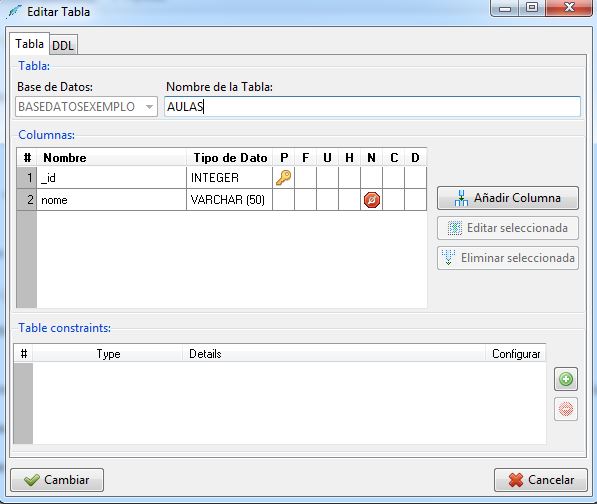This screenshot has height=504, width=597.
Task: Maximize the Editar Tabla window
Action: point(532,8)
